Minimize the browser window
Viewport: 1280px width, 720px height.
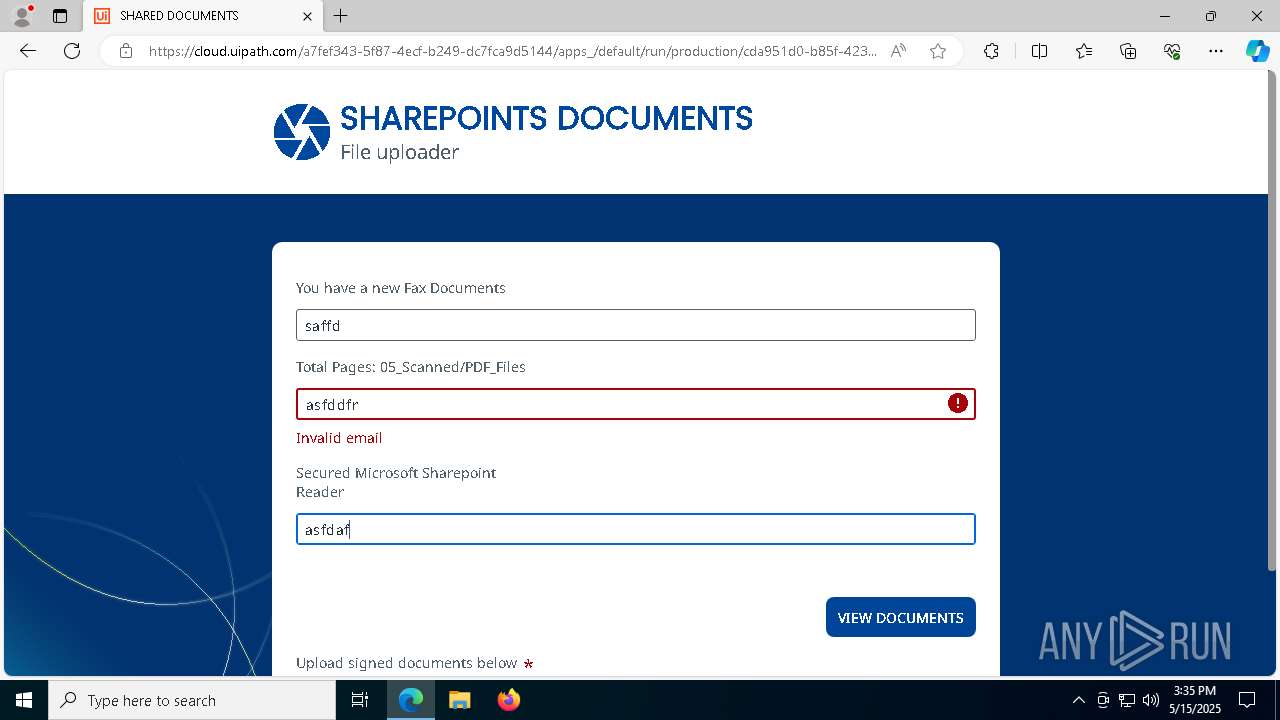pyautogui.click(x=1165, y=16)
